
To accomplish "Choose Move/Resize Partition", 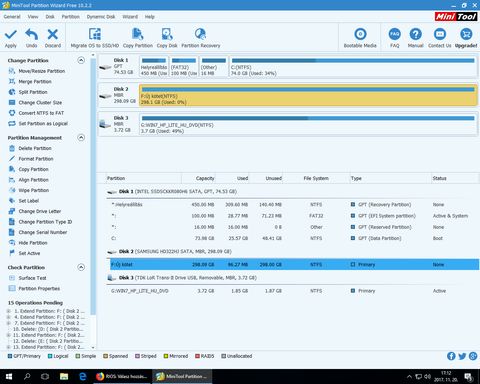I will coord(41,71).
